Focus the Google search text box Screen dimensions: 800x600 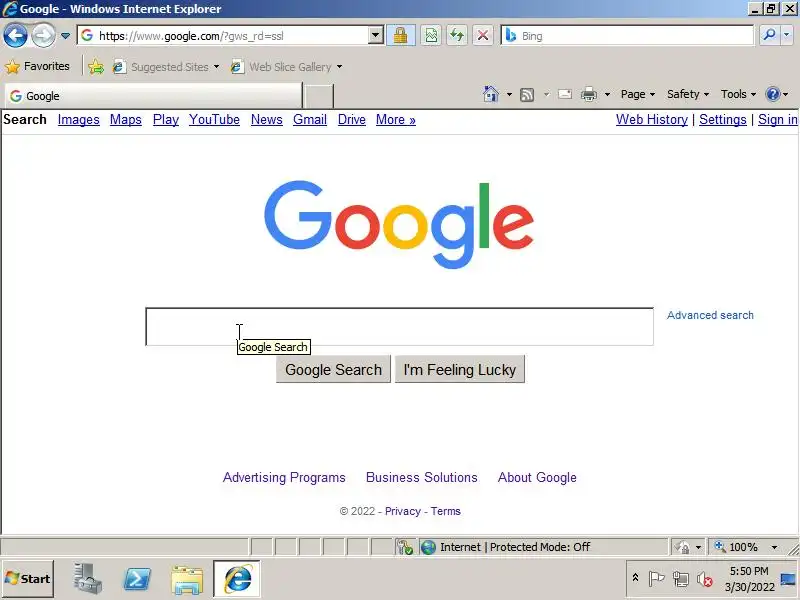click(x=399, y=327)
